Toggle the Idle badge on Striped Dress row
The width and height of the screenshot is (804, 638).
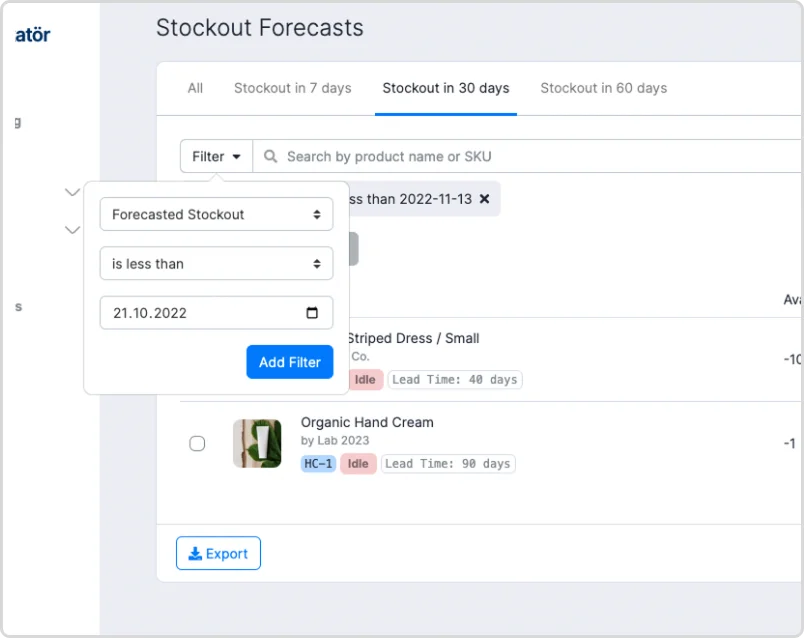(x=363, y=379)
